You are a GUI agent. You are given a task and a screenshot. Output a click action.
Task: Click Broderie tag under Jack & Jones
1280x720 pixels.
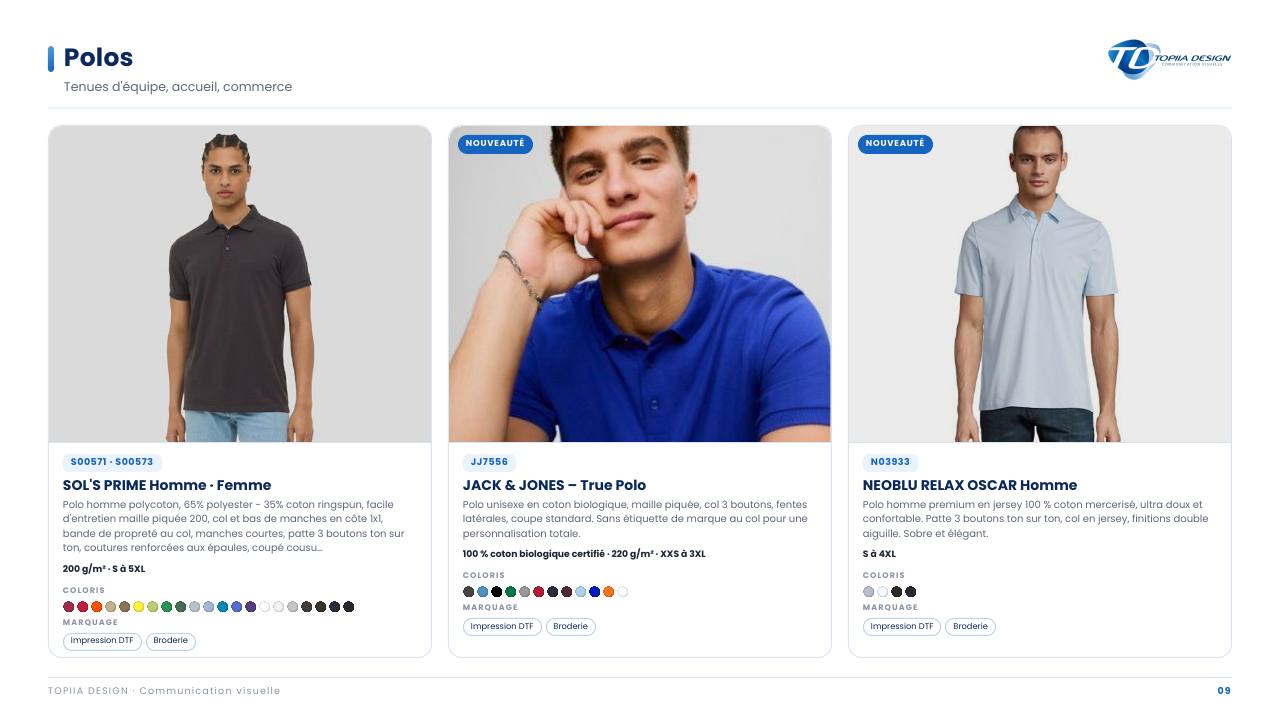click(x=571, y=627)
